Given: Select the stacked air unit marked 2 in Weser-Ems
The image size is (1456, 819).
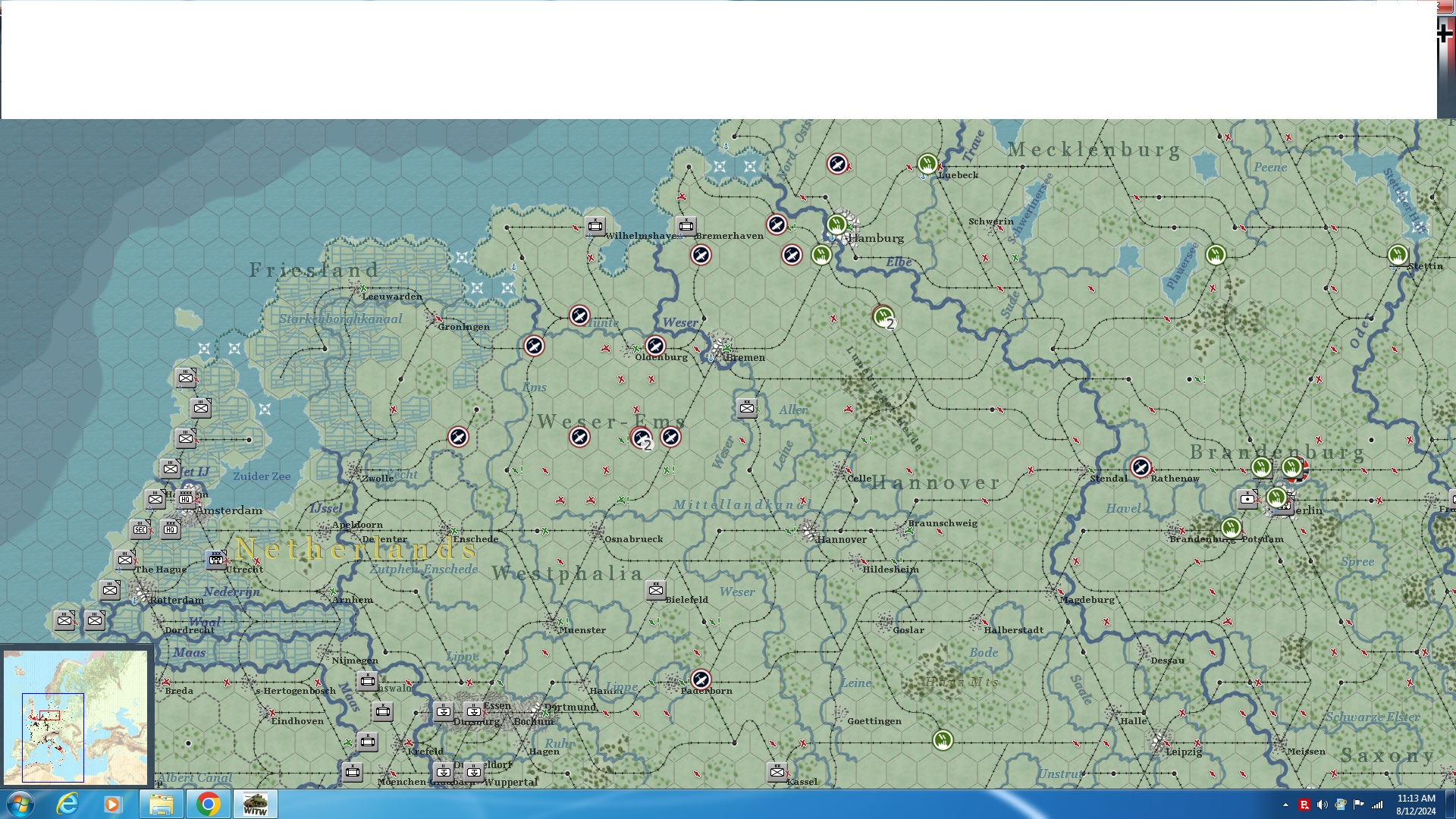Looking at the screenshot, I should 642,438.
